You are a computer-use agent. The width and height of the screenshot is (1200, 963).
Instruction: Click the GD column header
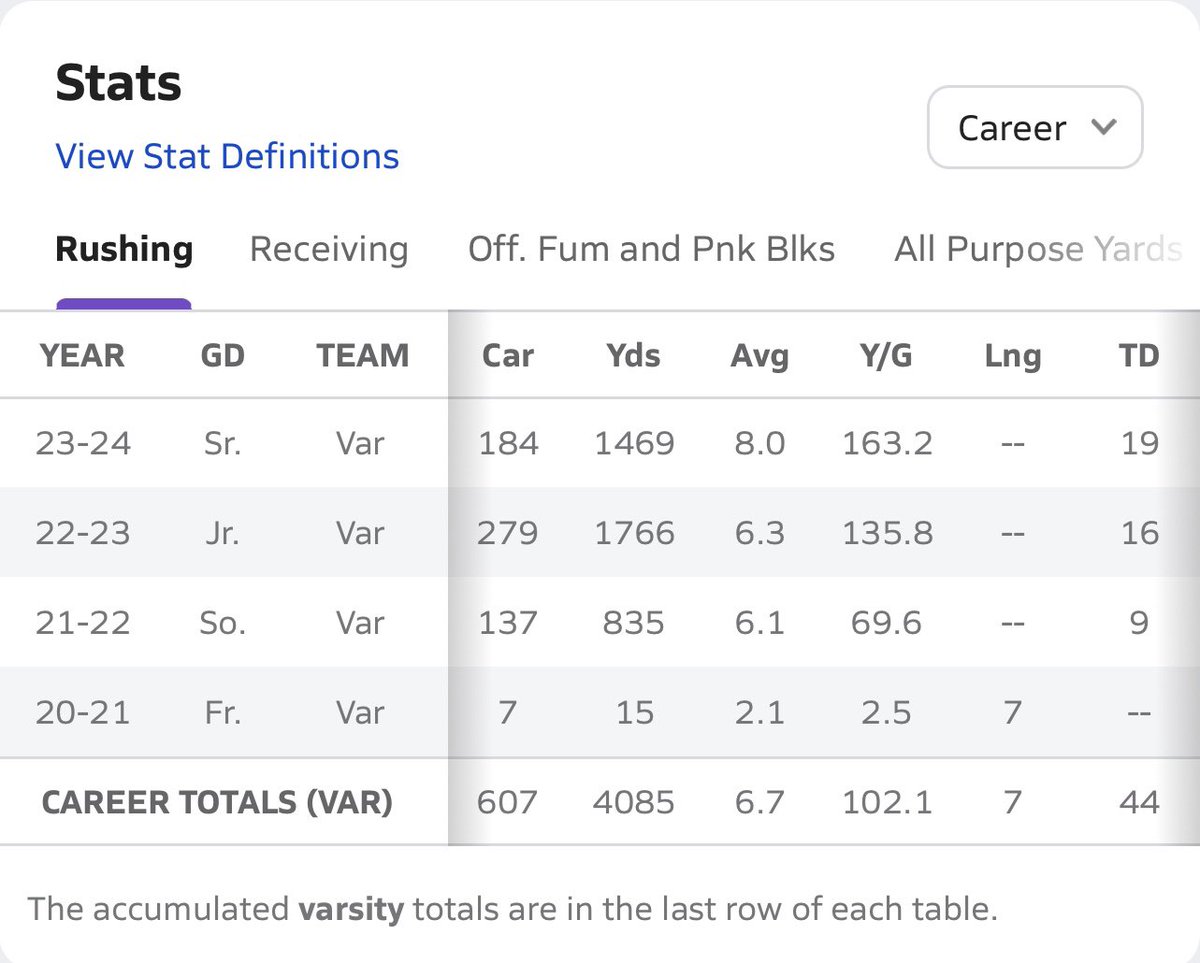[x=222, y=355]
